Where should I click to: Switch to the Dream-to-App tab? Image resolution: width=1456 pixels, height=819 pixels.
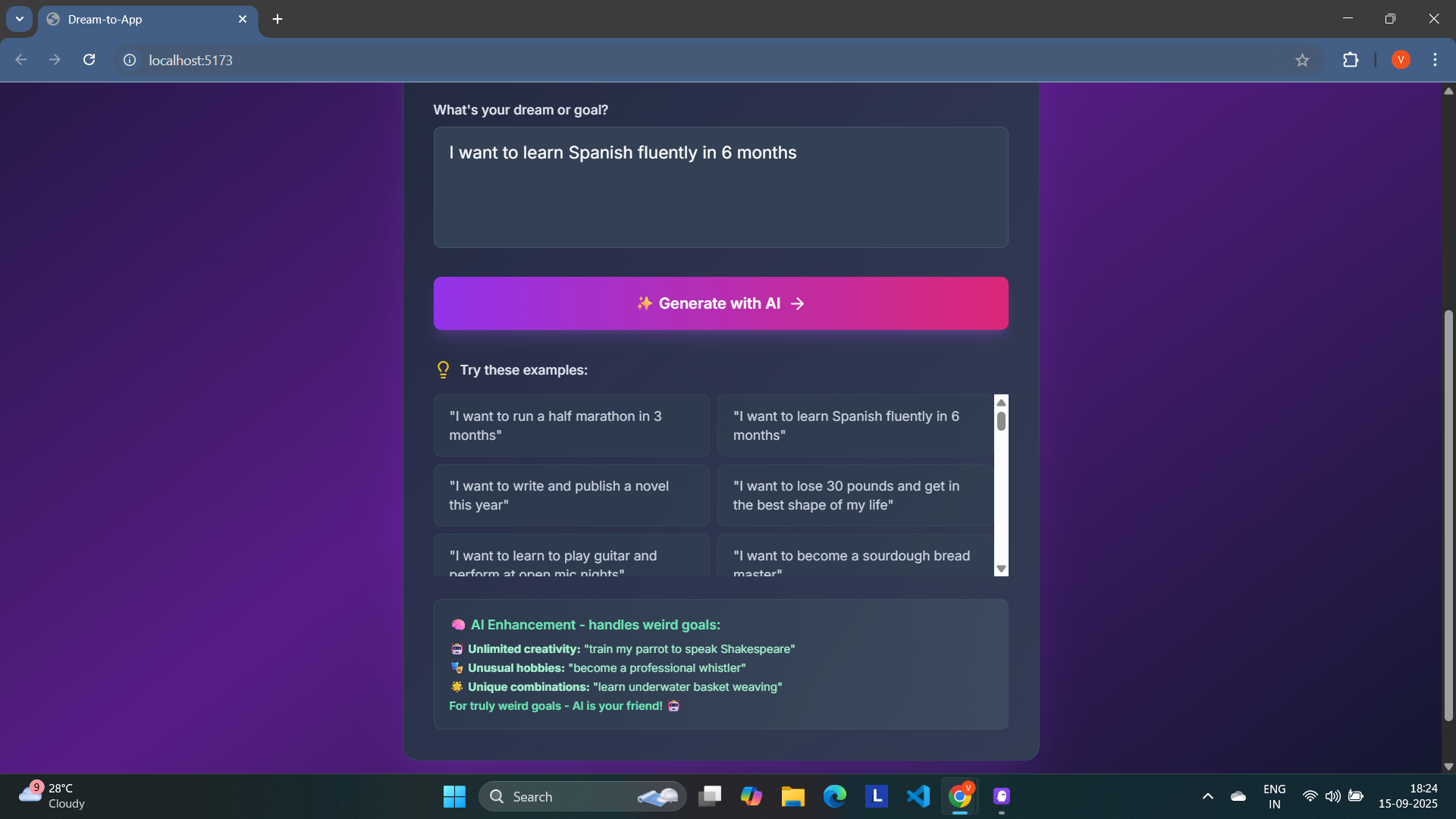click(144, 20)
